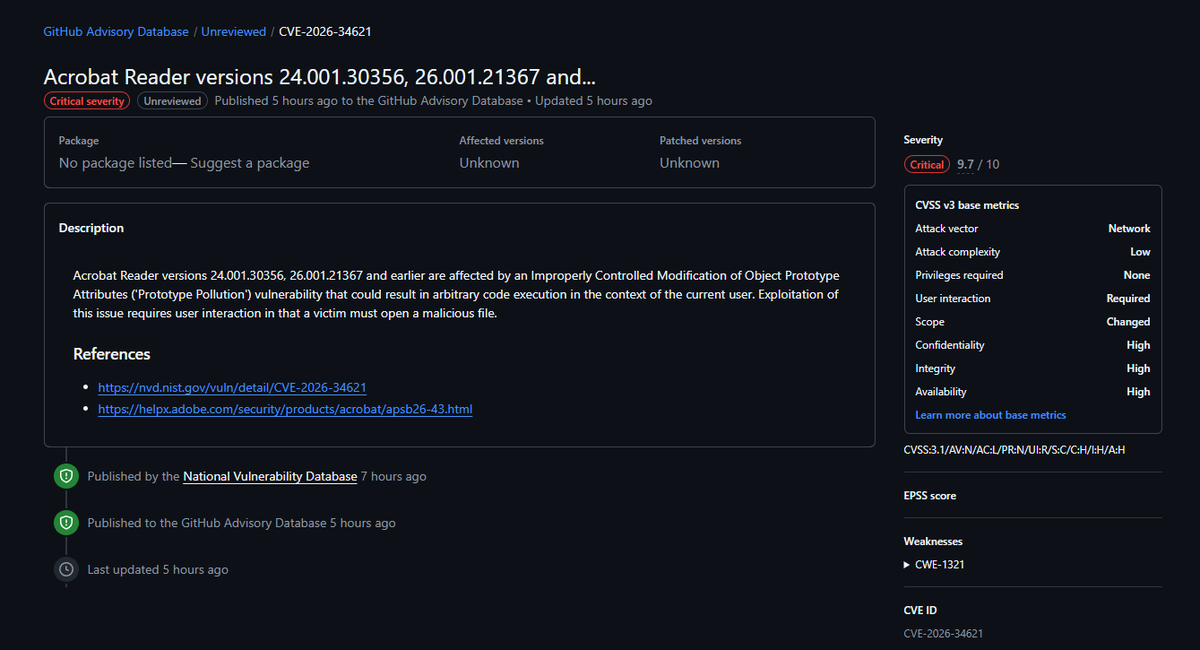Viewport: 1200px width, 650px height.
Task: Click the Critical badge in Severity sidebar
Action: point(927,165)
